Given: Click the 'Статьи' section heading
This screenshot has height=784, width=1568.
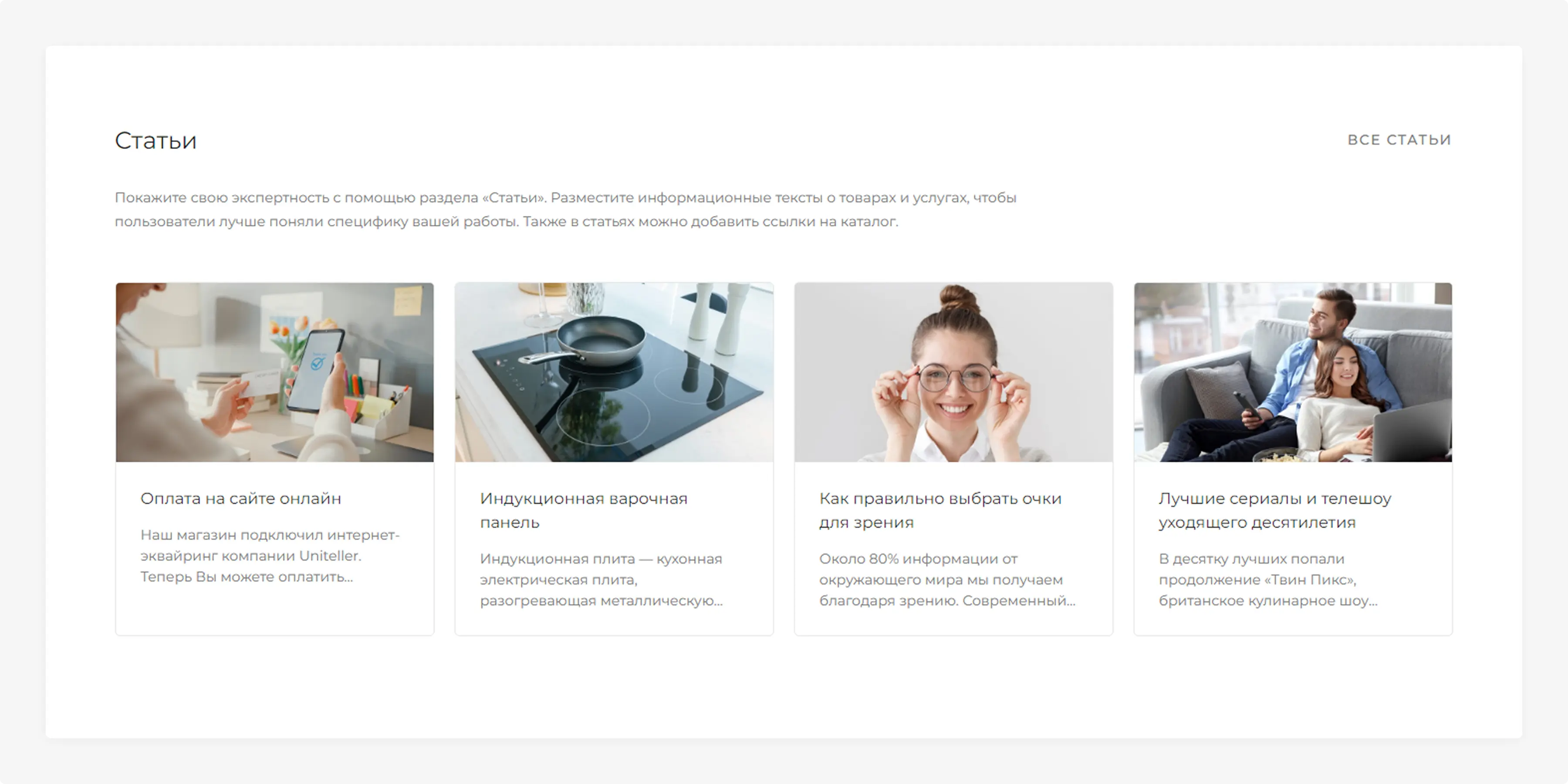Looking at the screenshot, I should (x=155, y=141).
